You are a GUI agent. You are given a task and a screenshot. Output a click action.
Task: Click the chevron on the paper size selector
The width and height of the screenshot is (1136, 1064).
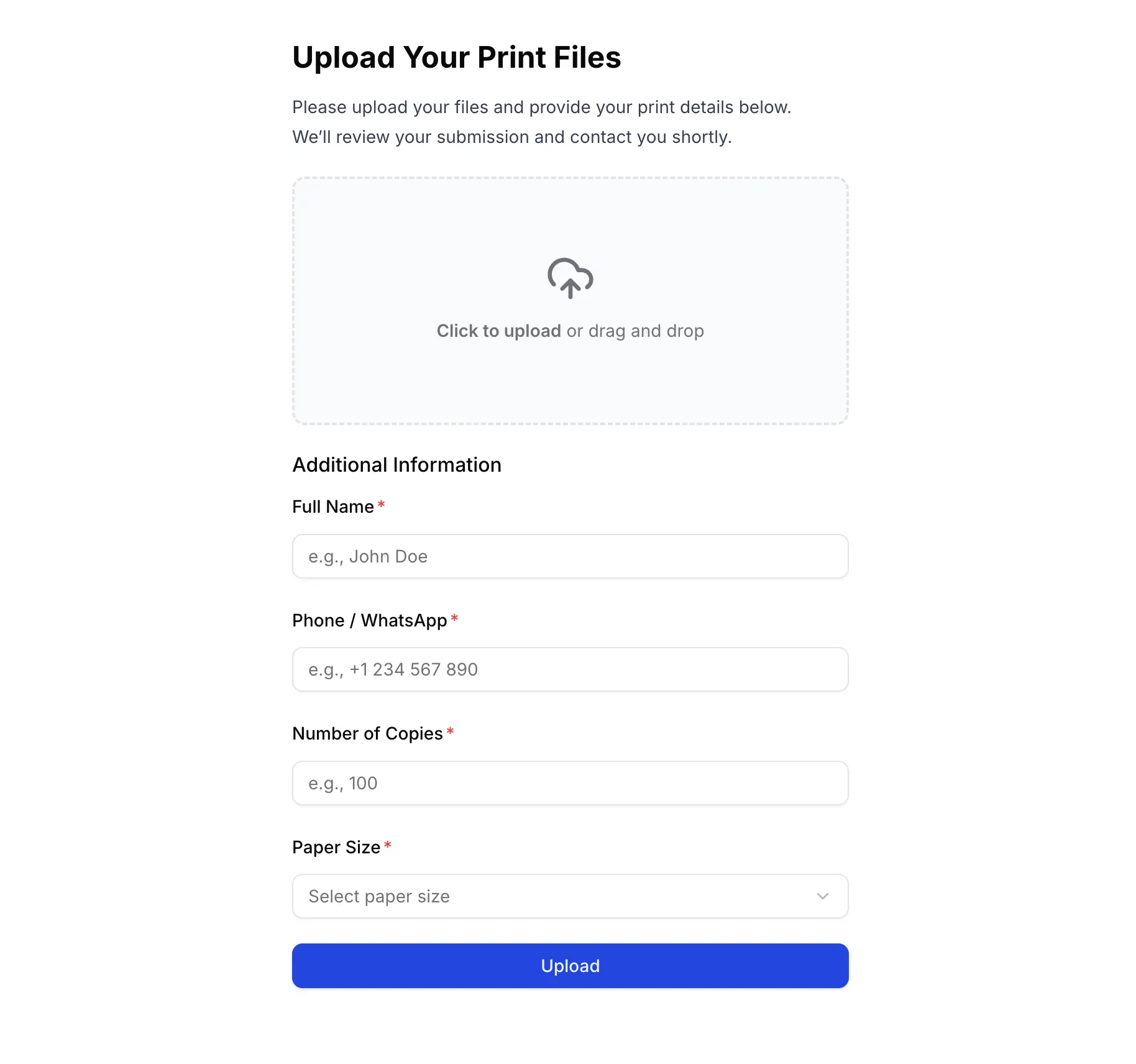pos(823,896)
